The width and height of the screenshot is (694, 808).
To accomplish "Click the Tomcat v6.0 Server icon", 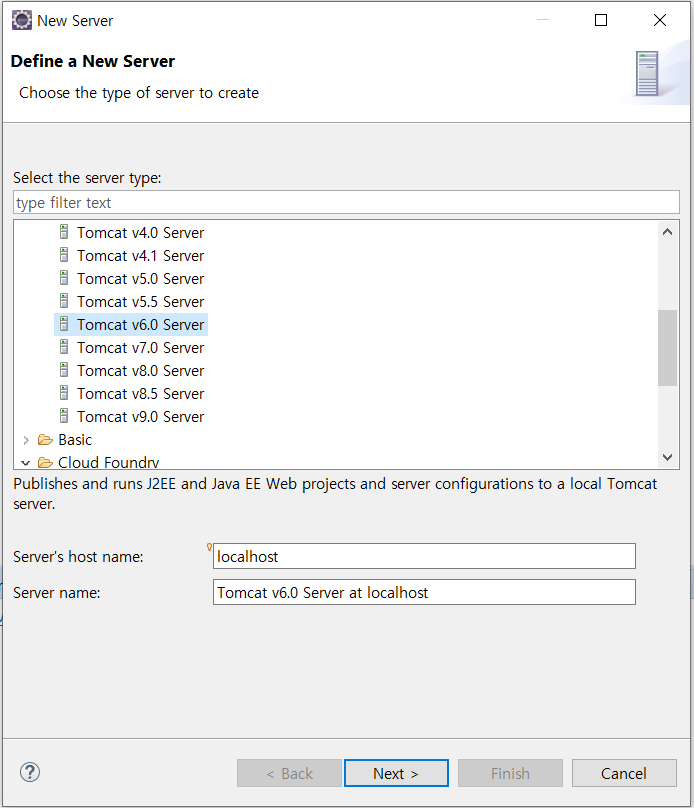I will point(64,324).
